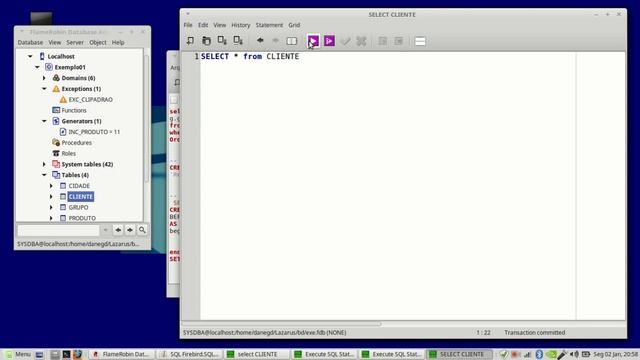Expand the Domains (6) node
The height and width of the screenshot is (360, 640).
(44, 78)
